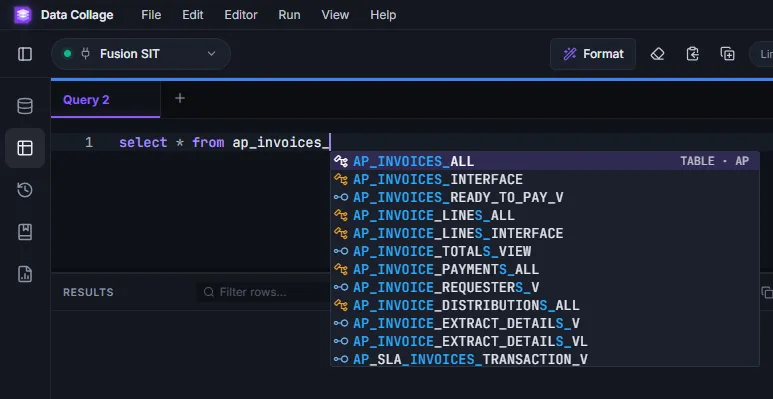Click the view icon beside AP_INVOICES_READY_TO_PAY_V
The height and width of the screenshot is (399, 773).
click(341, 197)
